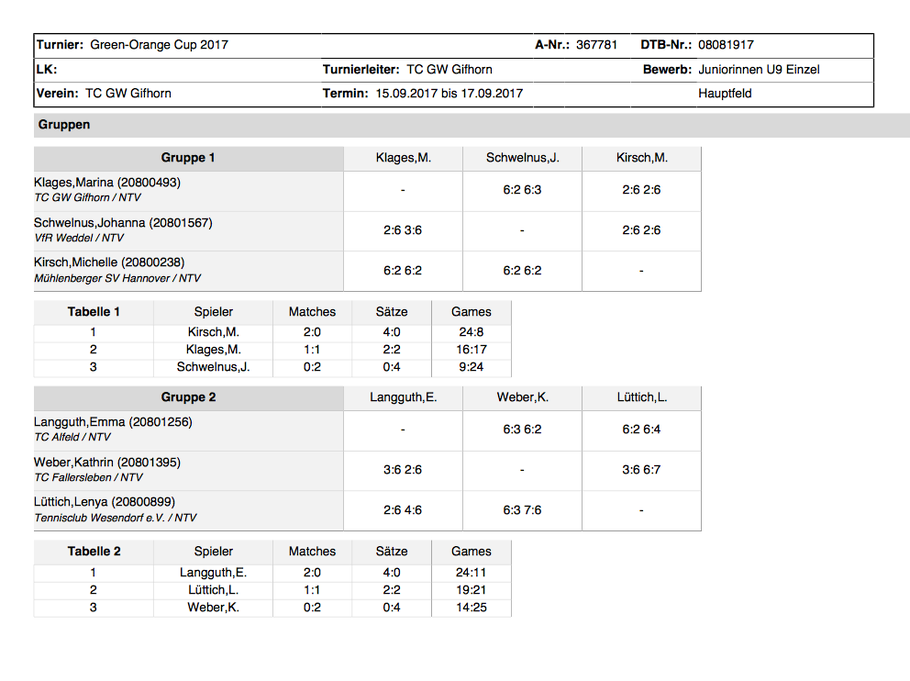Click club line 'TC Alfeld / NTV'
910x681 pixels.
[x=72, y=437]
